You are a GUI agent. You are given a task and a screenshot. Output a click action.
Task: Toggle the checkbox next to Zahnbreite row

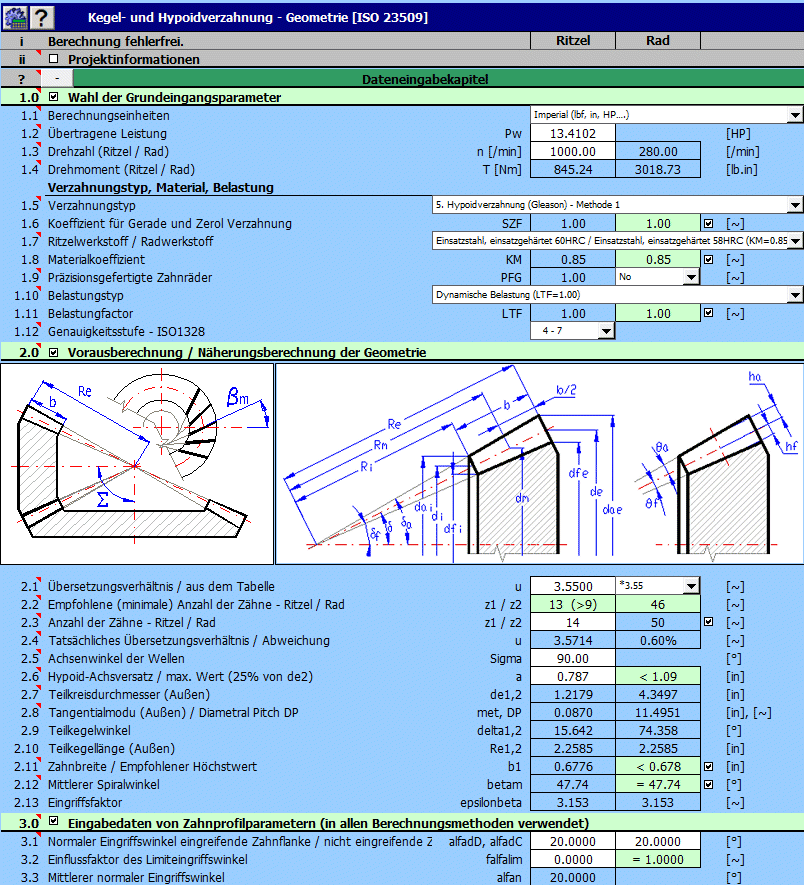709,766
